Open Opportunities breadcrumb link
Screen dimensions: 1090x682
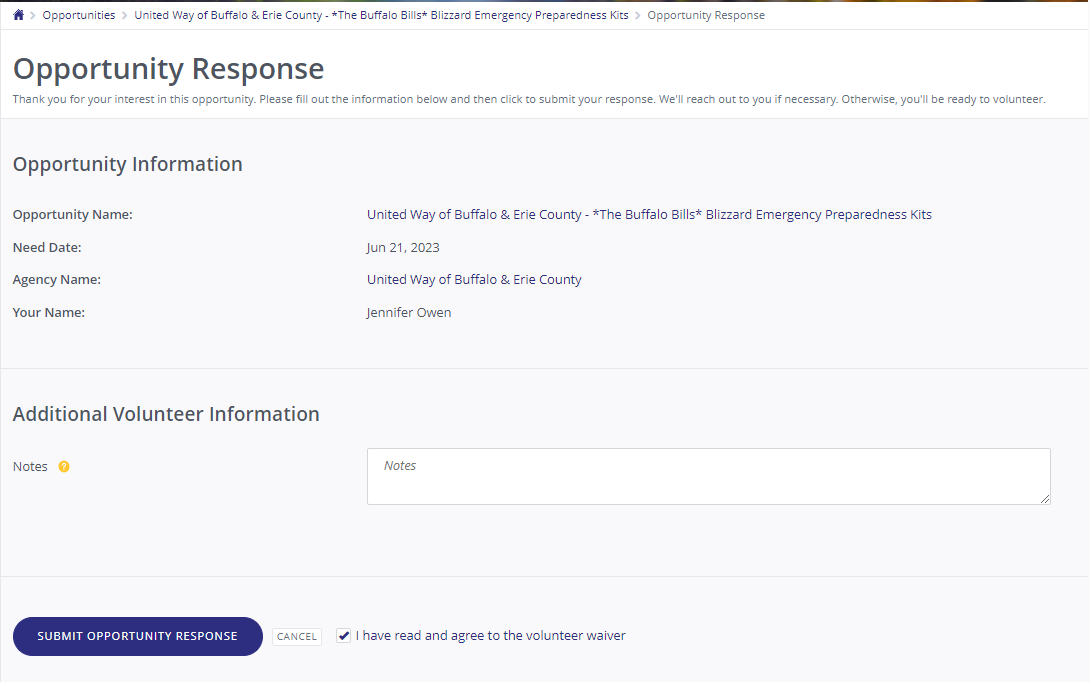pyautogui.click(x=79, y=15)
